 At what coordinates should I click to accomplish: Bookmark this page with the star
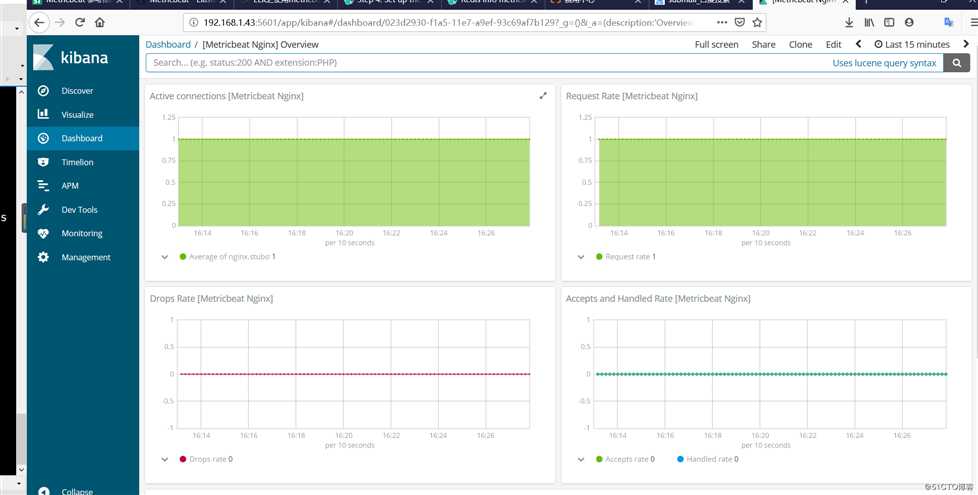tap(757, 22)
